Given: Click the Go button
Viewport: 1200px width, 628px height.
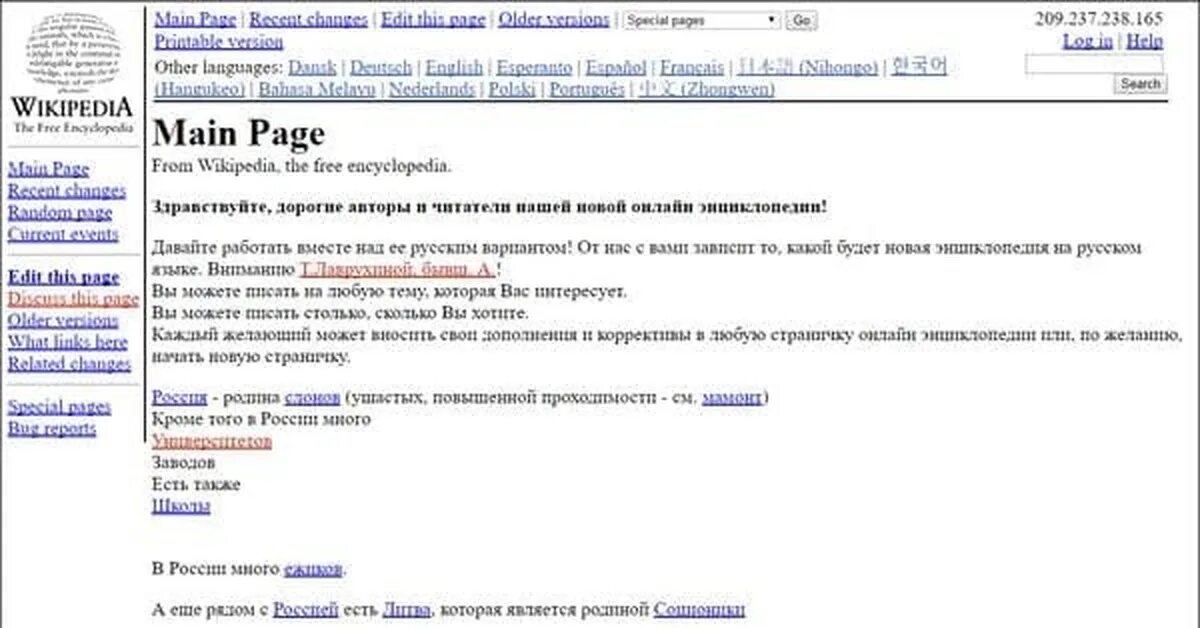Looking at the screenshot, I should [801, 20].
